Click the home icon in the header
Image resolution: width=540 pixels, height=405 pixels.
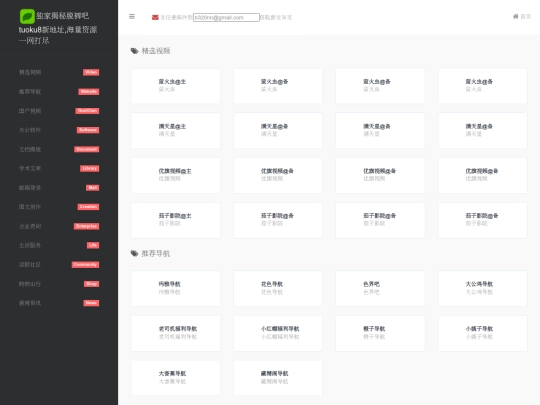(516, 17)
